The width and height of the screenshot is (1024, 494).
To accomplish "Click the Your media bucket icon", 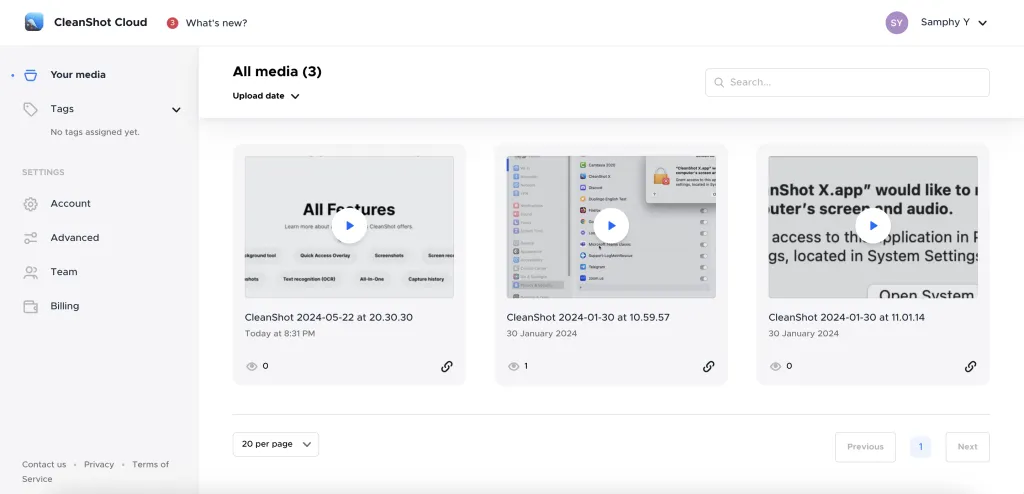I will click(x=30, y=75).
